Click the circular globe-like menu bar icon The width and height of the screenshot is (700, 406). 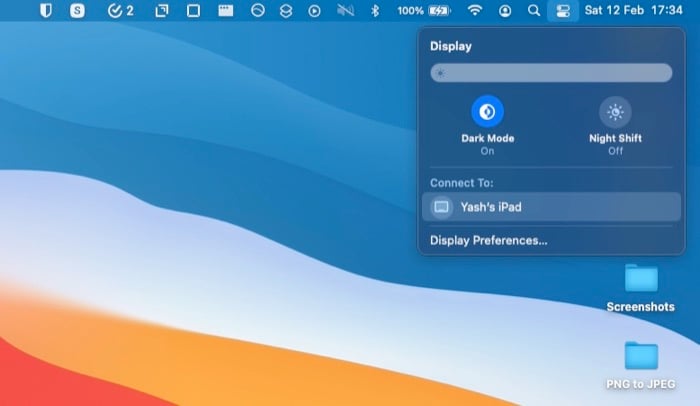coord(258,10)
